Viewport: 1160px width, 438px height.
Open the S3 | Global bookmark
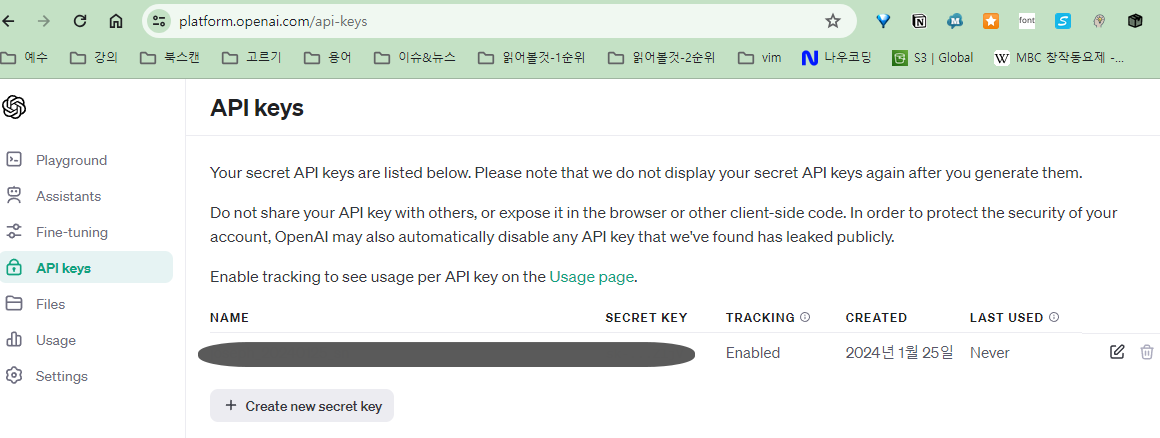pos(932,58)
